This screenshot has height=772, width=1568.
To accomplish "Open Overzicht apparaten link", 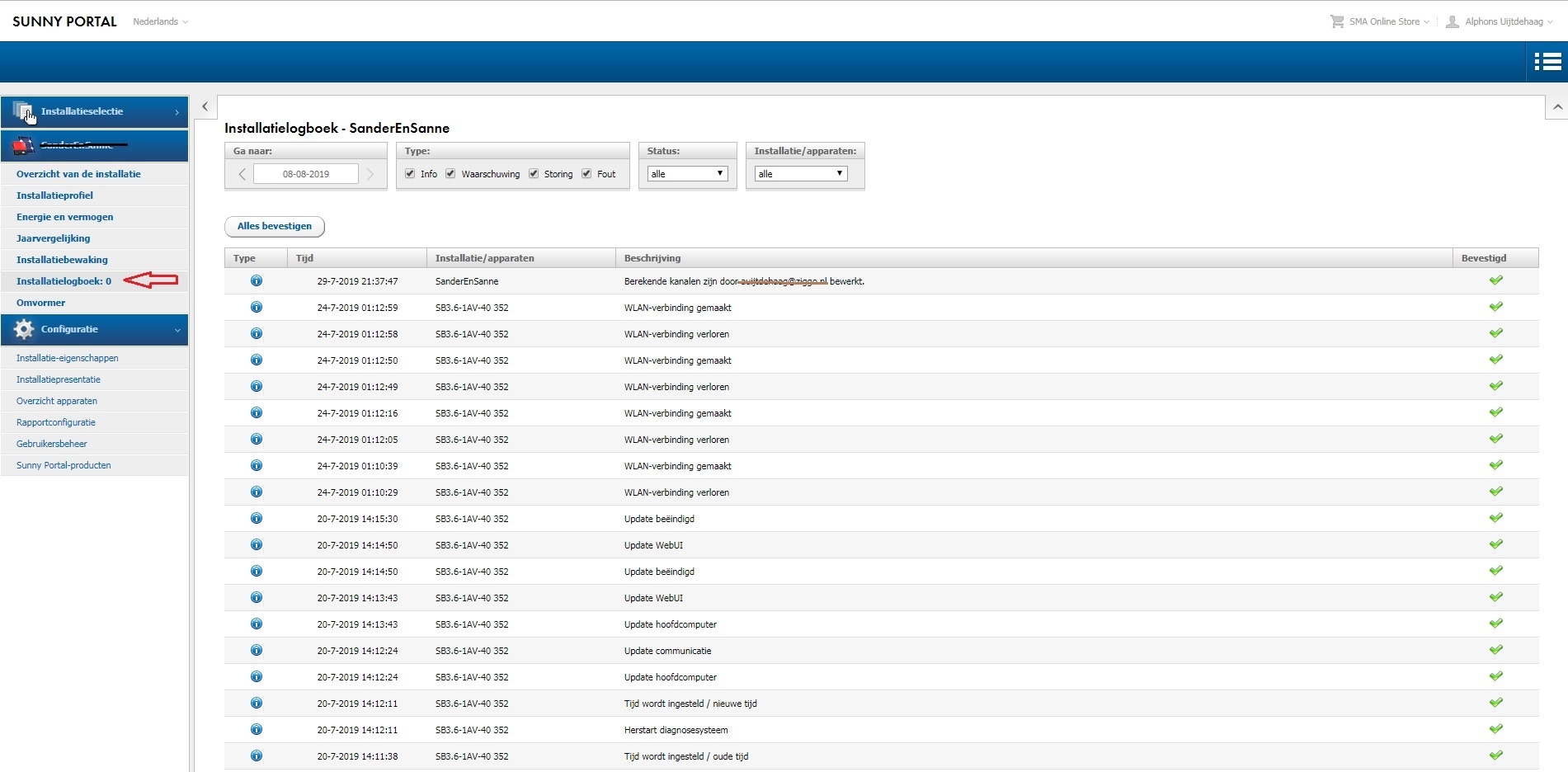I will 57,401.
